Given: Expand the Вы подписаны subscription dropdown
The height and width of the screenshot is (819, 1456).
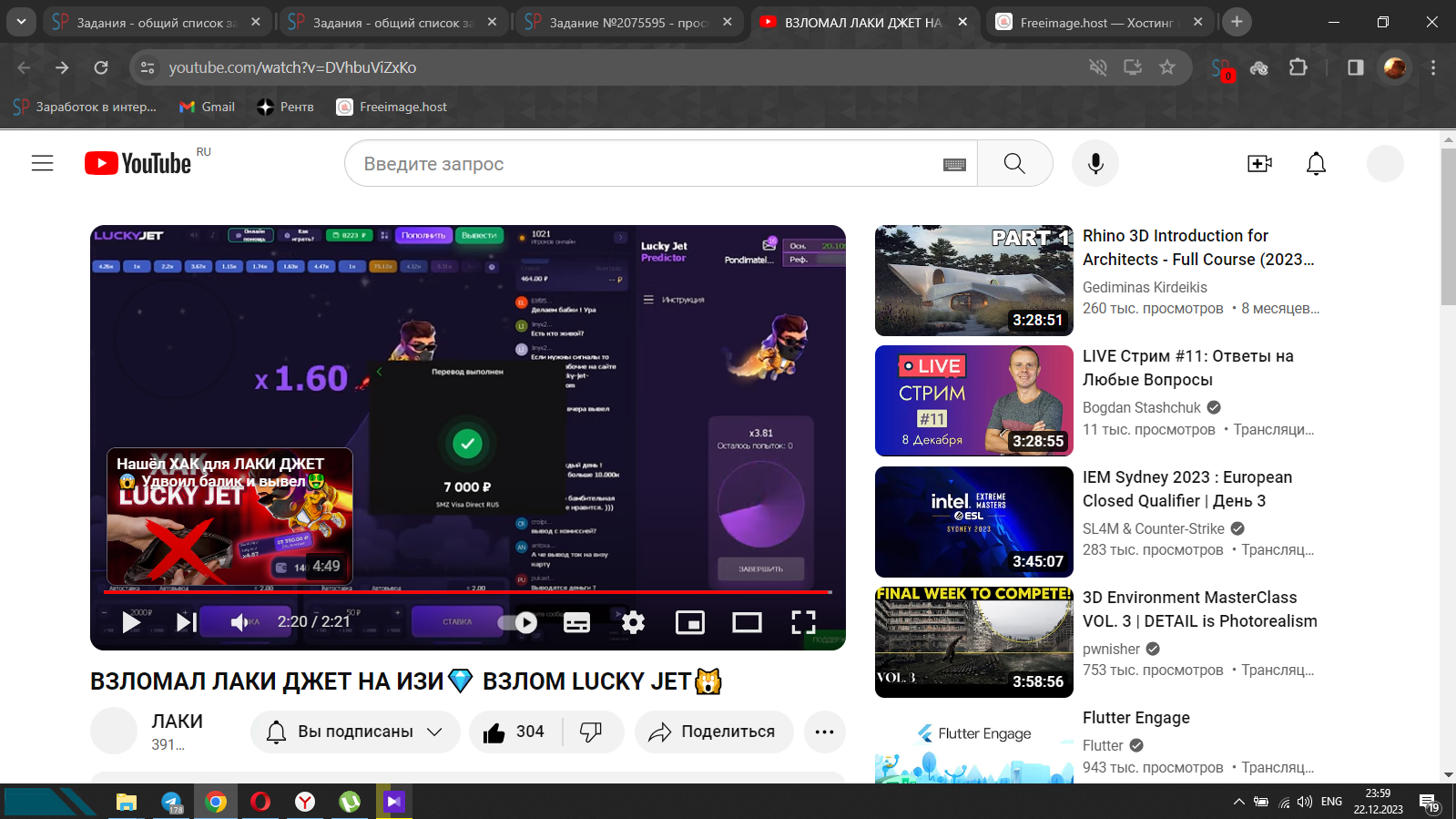Looking at the screenshot, I should click(355, 732).
